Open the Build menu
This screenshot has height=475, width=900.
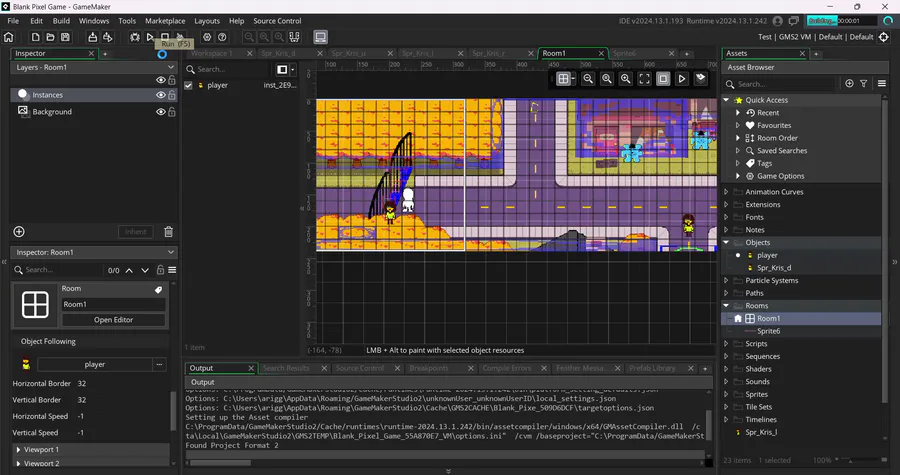coord(61,21)
